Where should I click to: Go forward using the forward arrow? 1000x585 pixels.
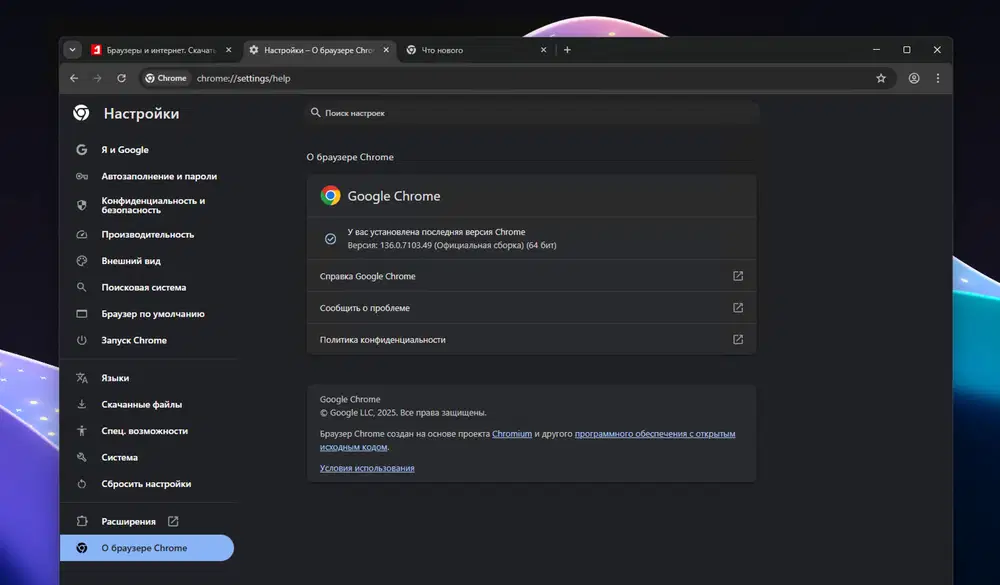98,78
